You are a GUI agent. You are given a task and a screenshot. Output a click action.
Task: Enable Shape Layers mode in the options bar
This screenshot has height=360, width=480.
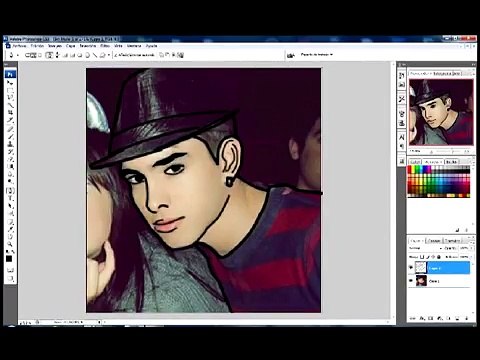[x=28, y=55]
